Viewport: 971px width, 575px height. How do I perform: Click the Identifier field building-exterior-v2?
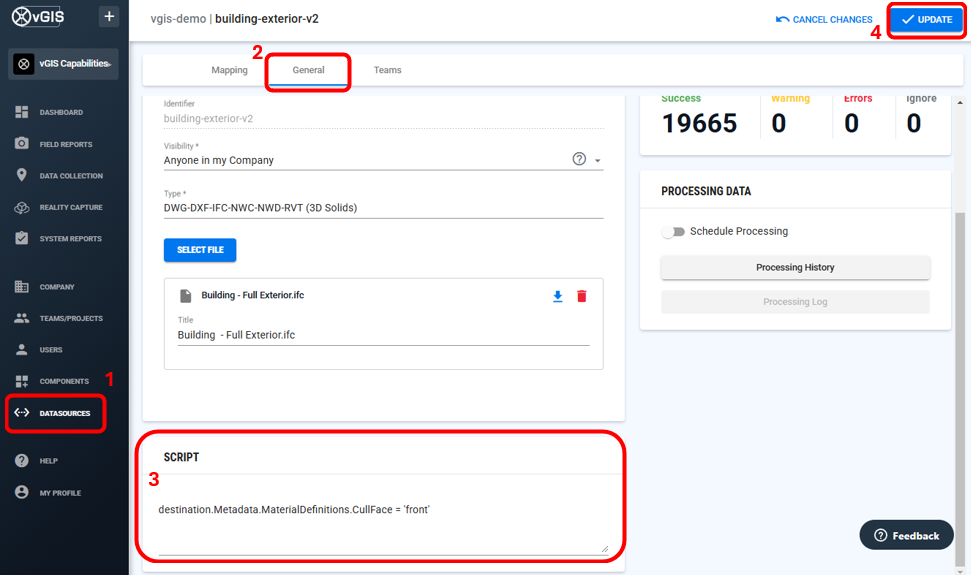coord(383,118)
